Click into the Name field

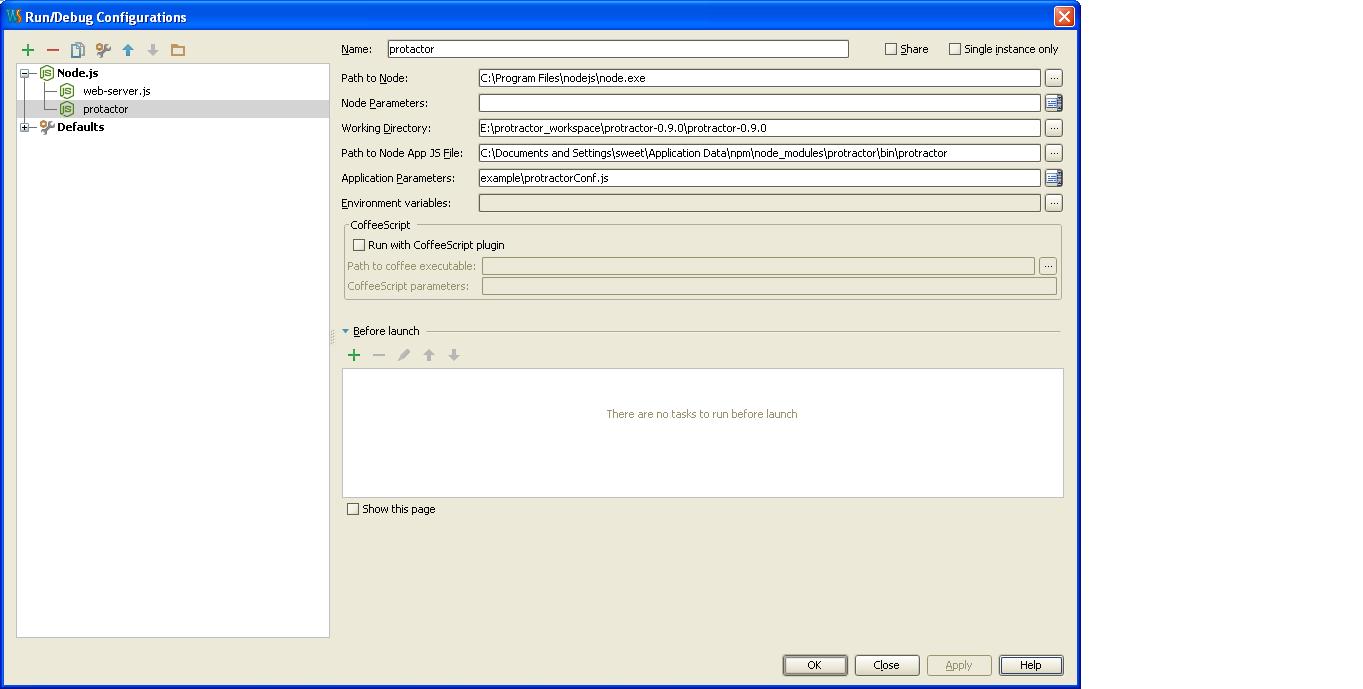click(618, 49)
